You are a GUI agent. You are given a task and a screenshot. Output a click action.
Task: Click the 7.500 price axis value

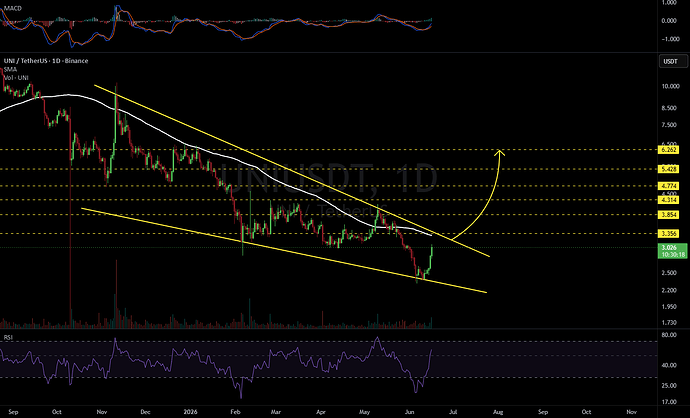[670, 125]
